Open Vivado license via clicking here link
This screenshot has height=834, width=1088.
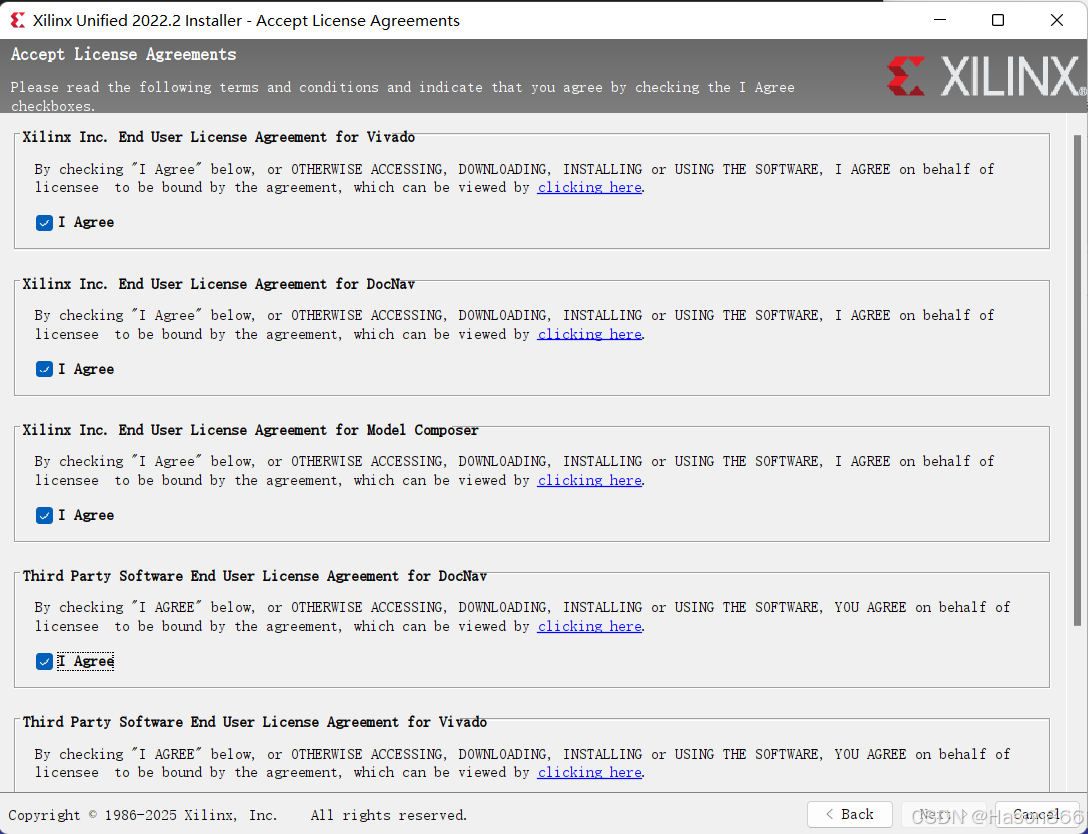589,187
